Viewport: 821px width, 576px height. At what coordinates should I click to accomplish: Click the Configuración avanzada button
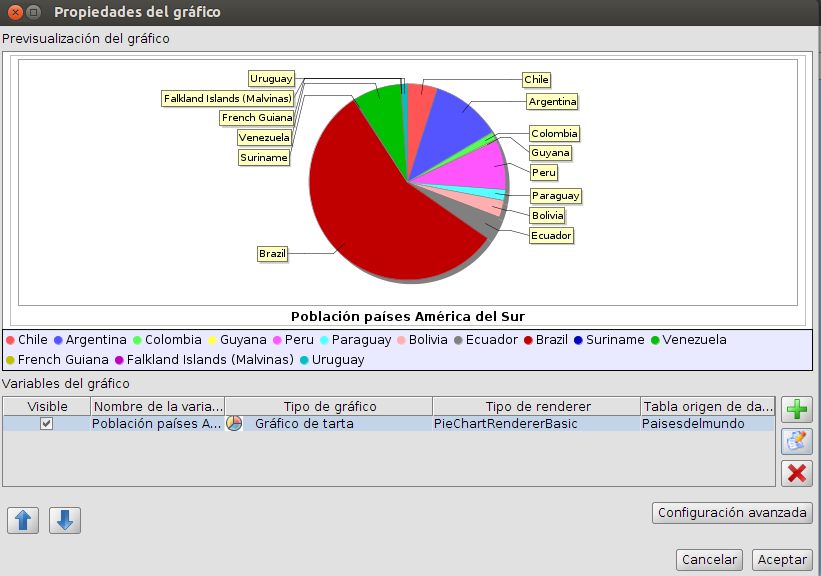(732, 513)
